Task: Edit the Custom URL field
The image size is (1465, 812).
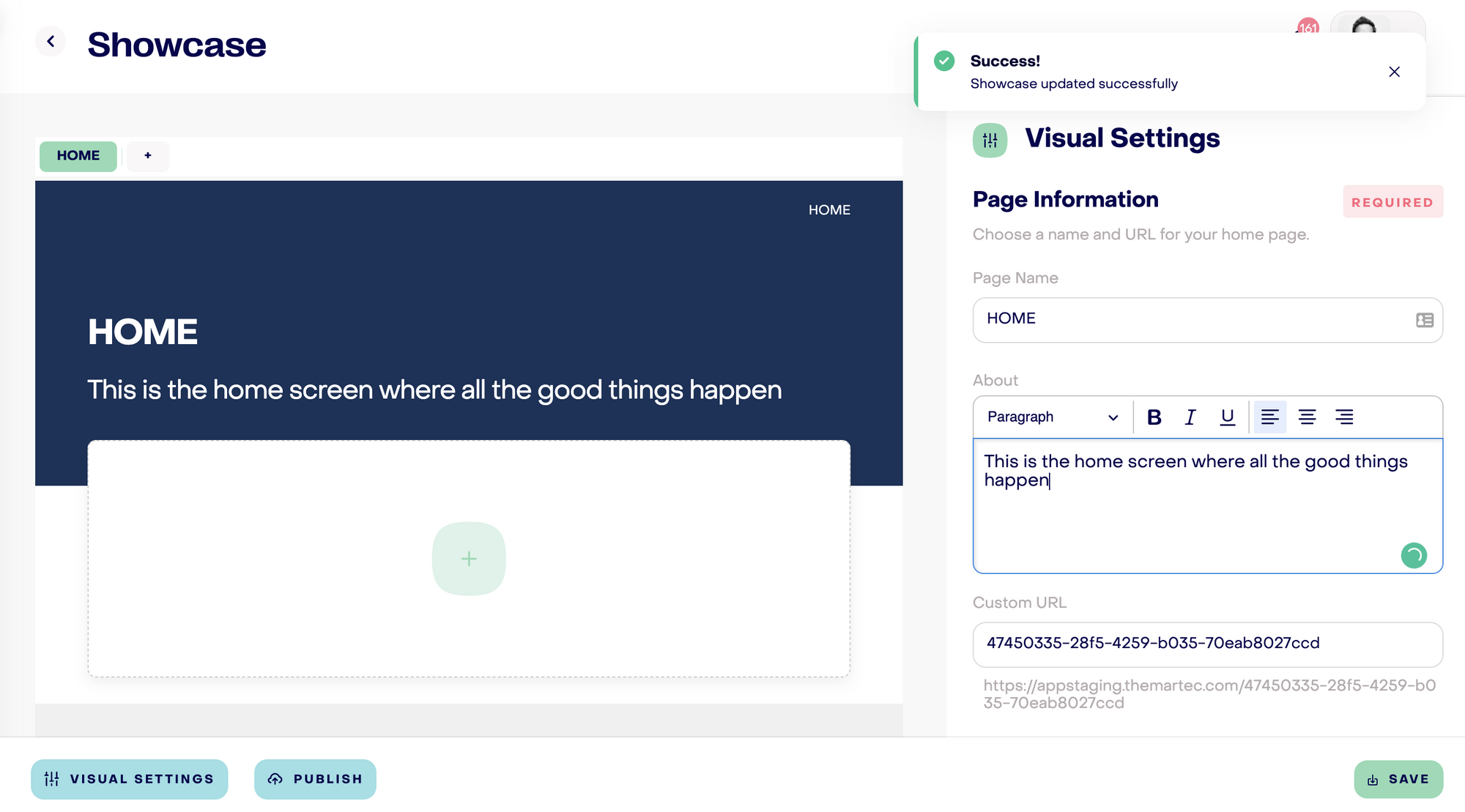Action: 1207,644
